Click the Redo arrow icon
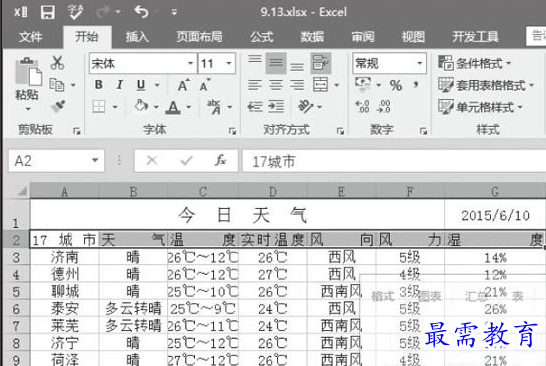546x366 pixels. [x=103, y=12]
